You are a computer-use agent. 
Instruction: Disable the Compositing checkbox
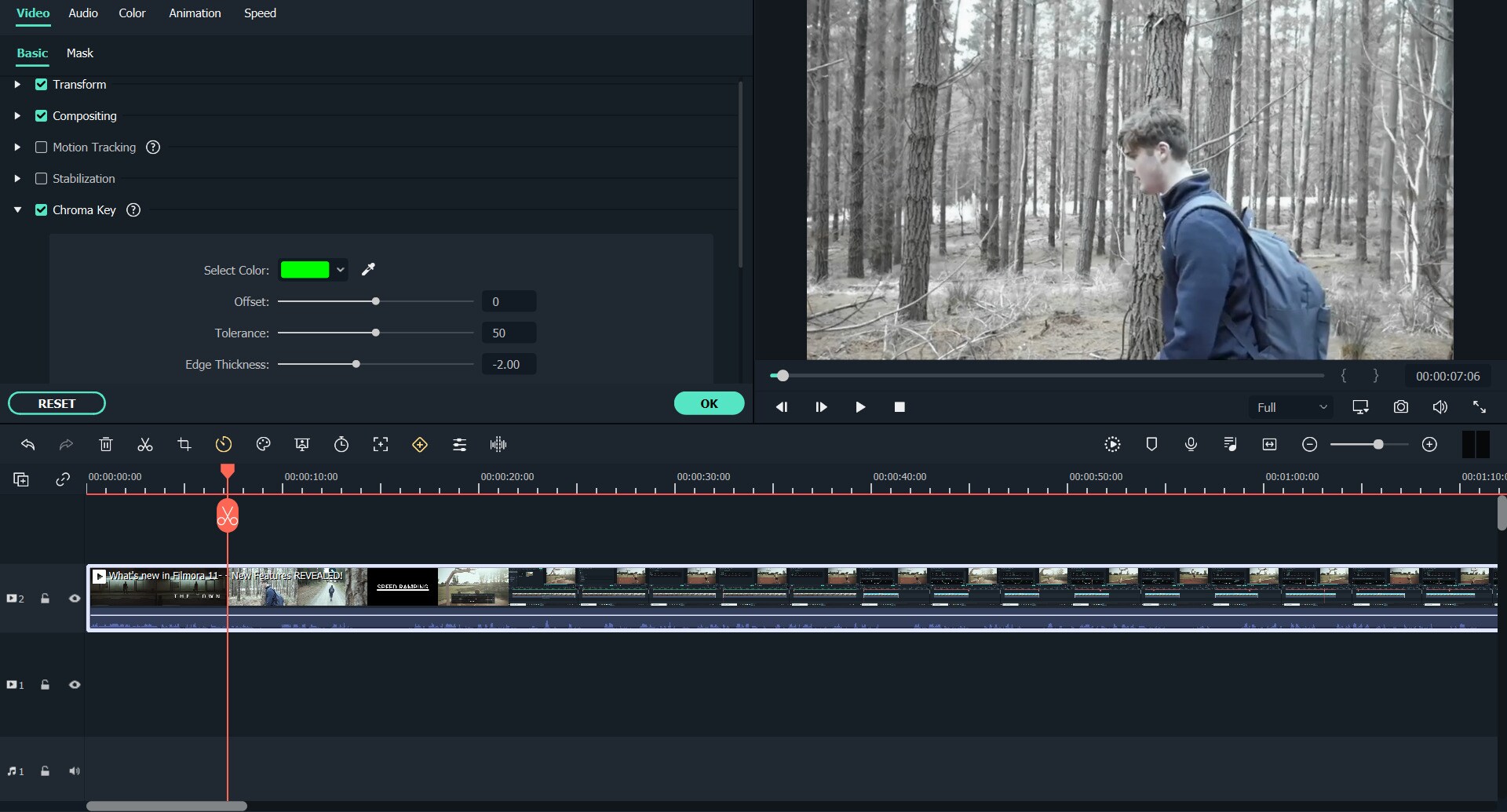pyautogui.click(x=41, y=115)
